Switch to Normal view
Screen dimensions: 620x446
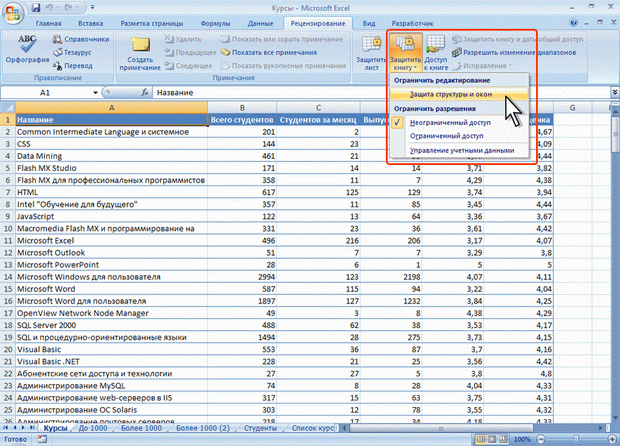481,439
